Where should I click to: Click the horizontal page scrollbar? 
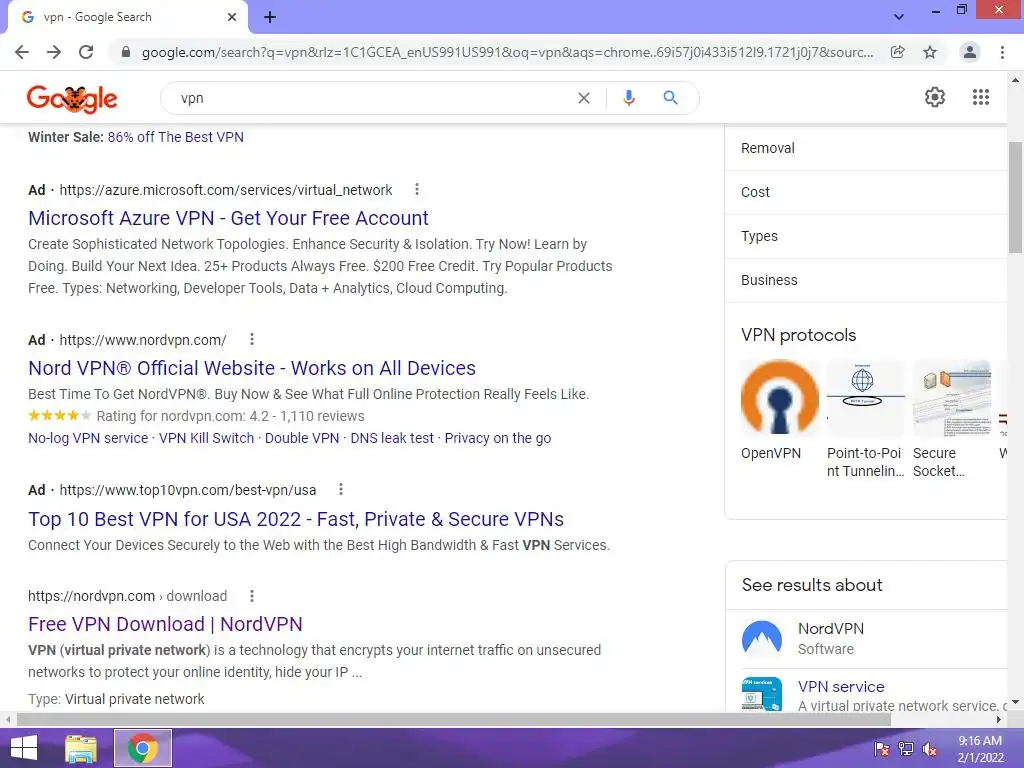pos(454,720)
